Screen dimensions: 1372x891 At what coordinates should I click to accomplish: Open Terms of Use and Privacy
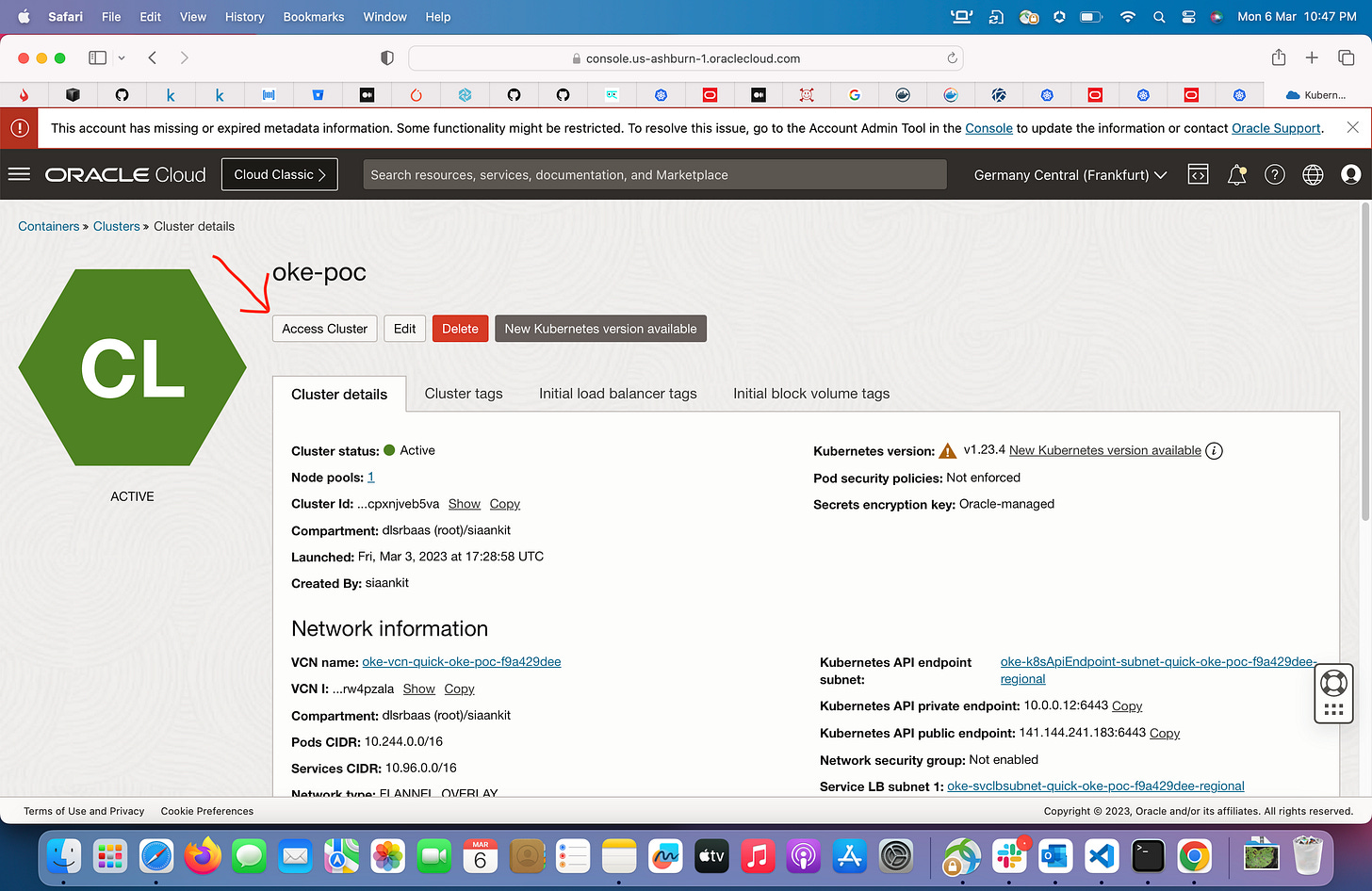tap(84, 811)
